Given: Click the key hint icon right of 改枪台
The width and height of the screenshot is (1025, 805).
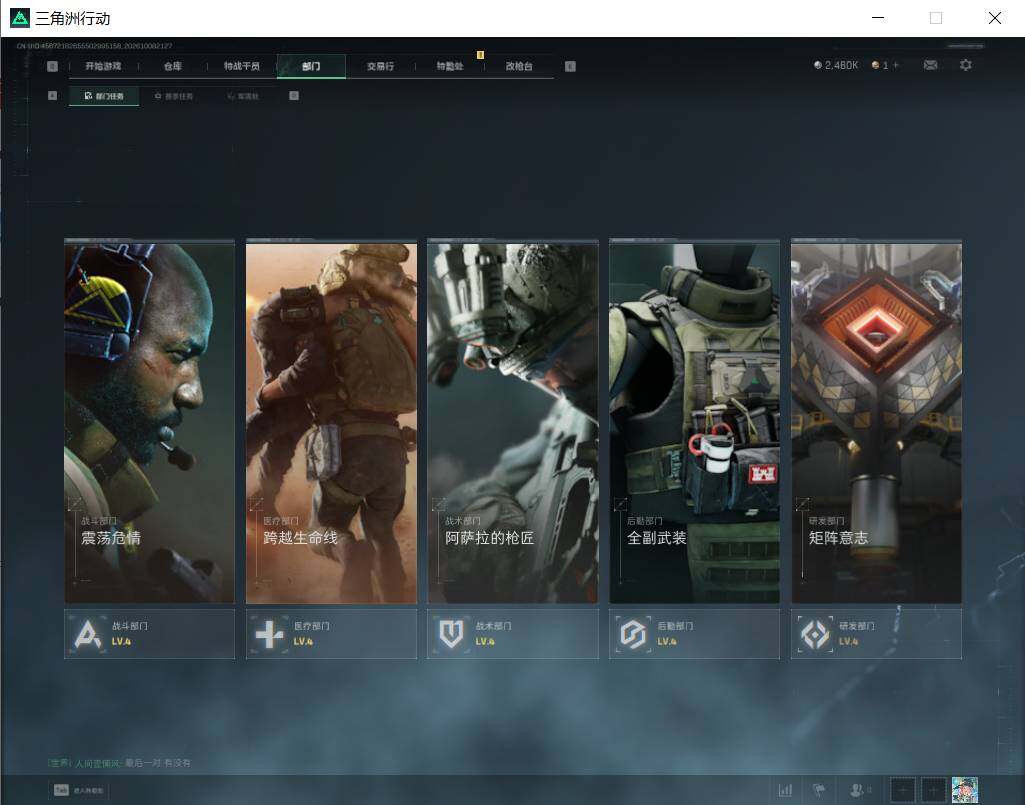Looking at the screenshot, I should 570,66.
